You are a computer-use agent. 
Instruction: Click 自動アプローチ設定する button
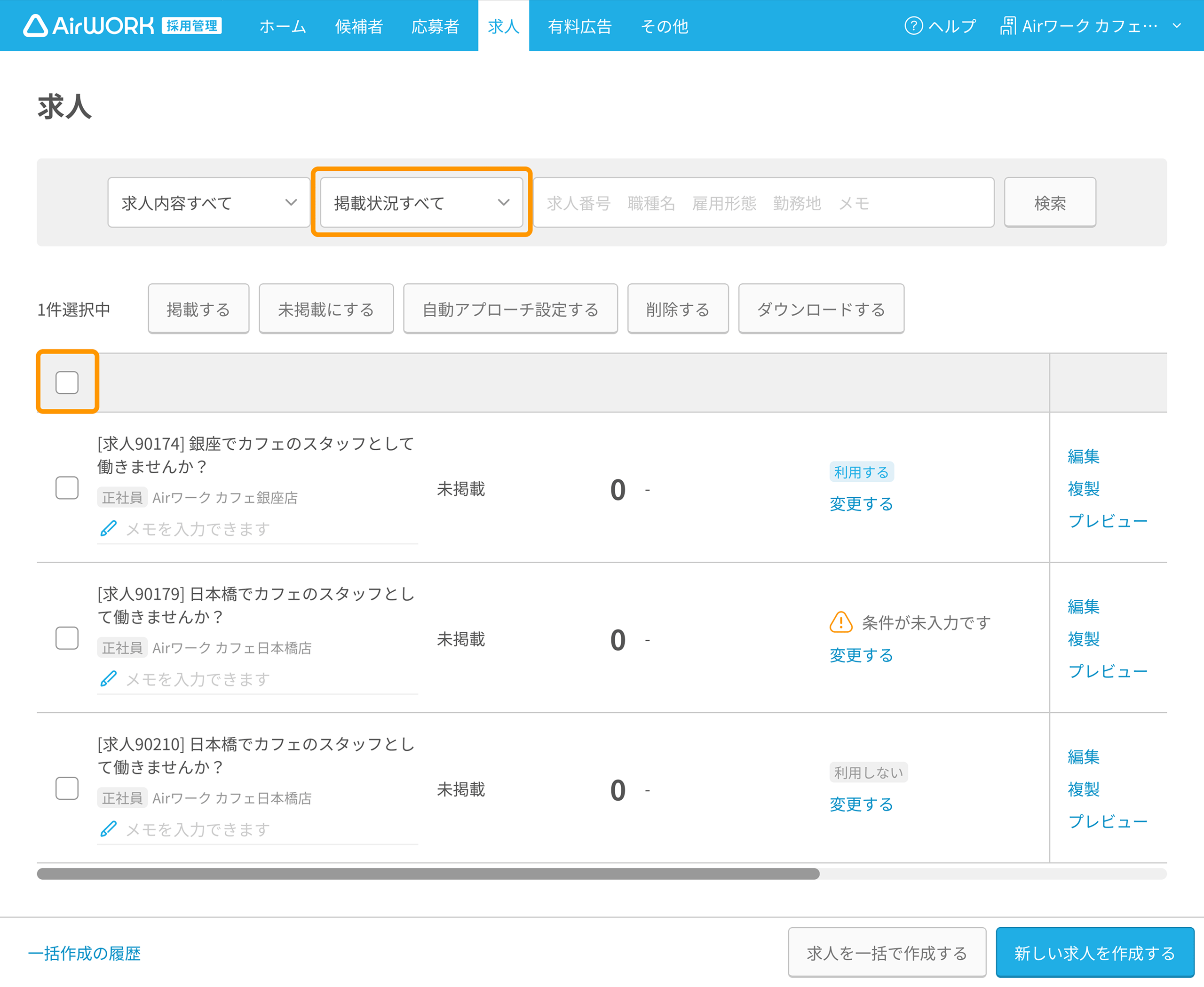[x=510, y=309]
